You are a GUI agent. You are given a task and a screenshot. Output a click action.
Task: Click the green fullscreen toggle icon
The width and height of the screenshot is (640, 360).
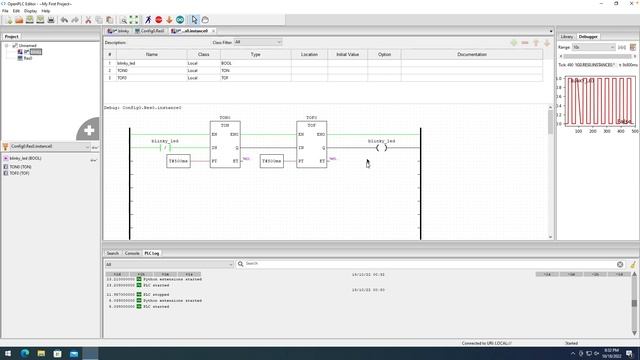[x=133, y=20]
